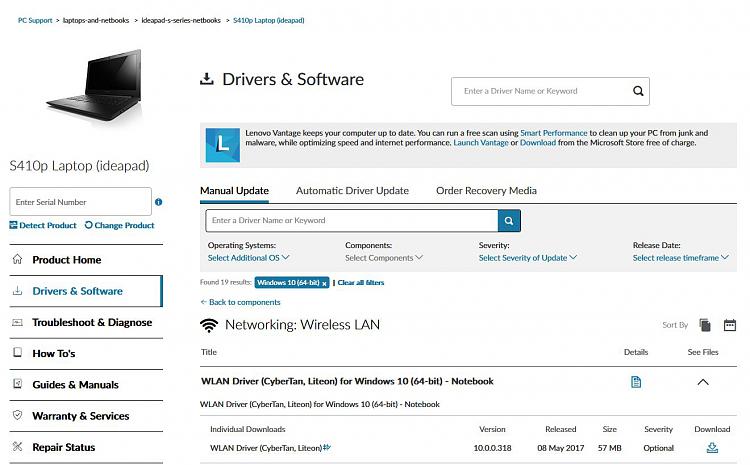Click the magnifier in top search box
Screen dimensions: 750x465
(x=638, y=91)
